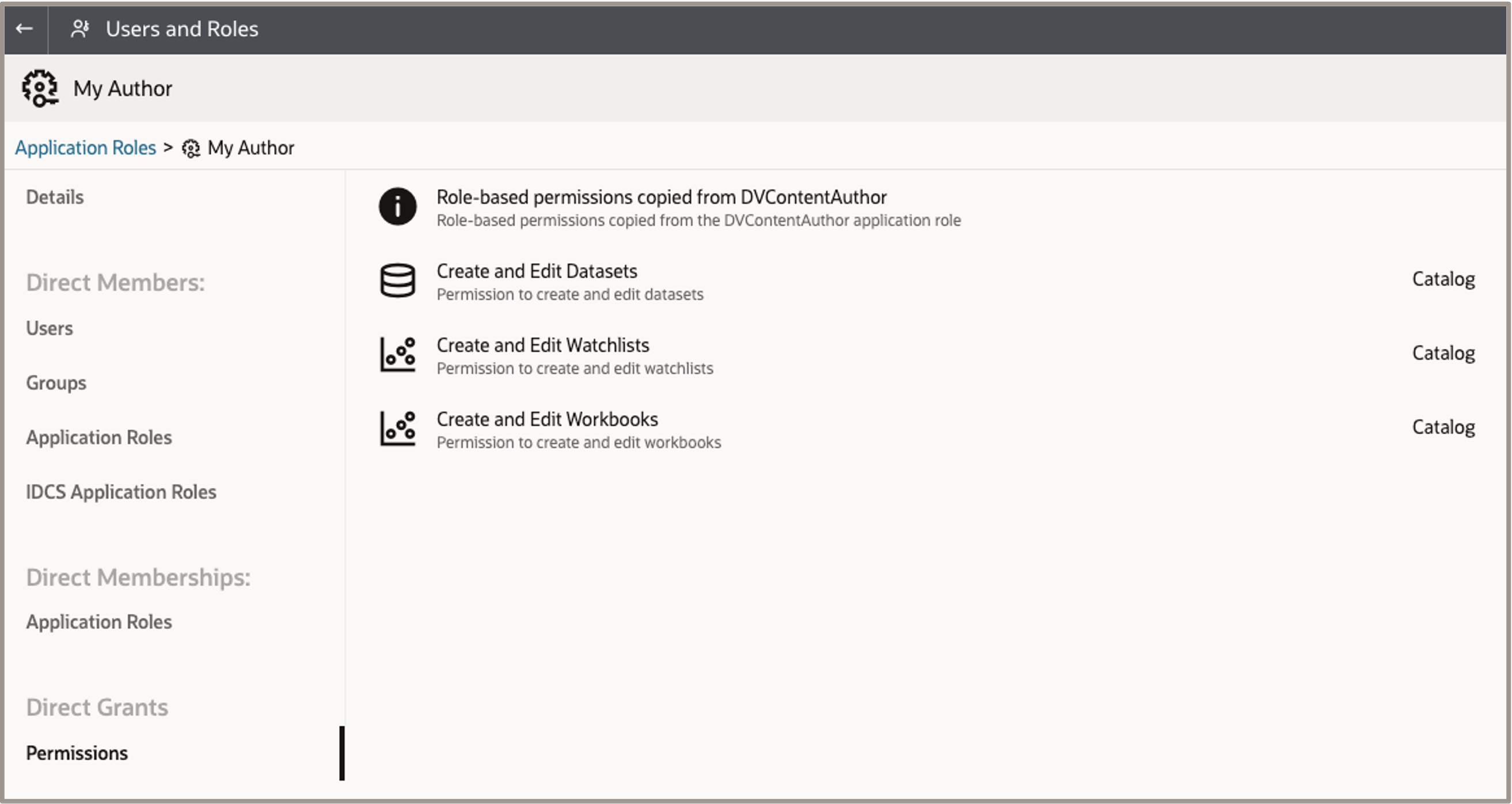Select the Permissions tab under Direct Grants
This screenshot has height=804, width=1512.
[x=77, y=753]
